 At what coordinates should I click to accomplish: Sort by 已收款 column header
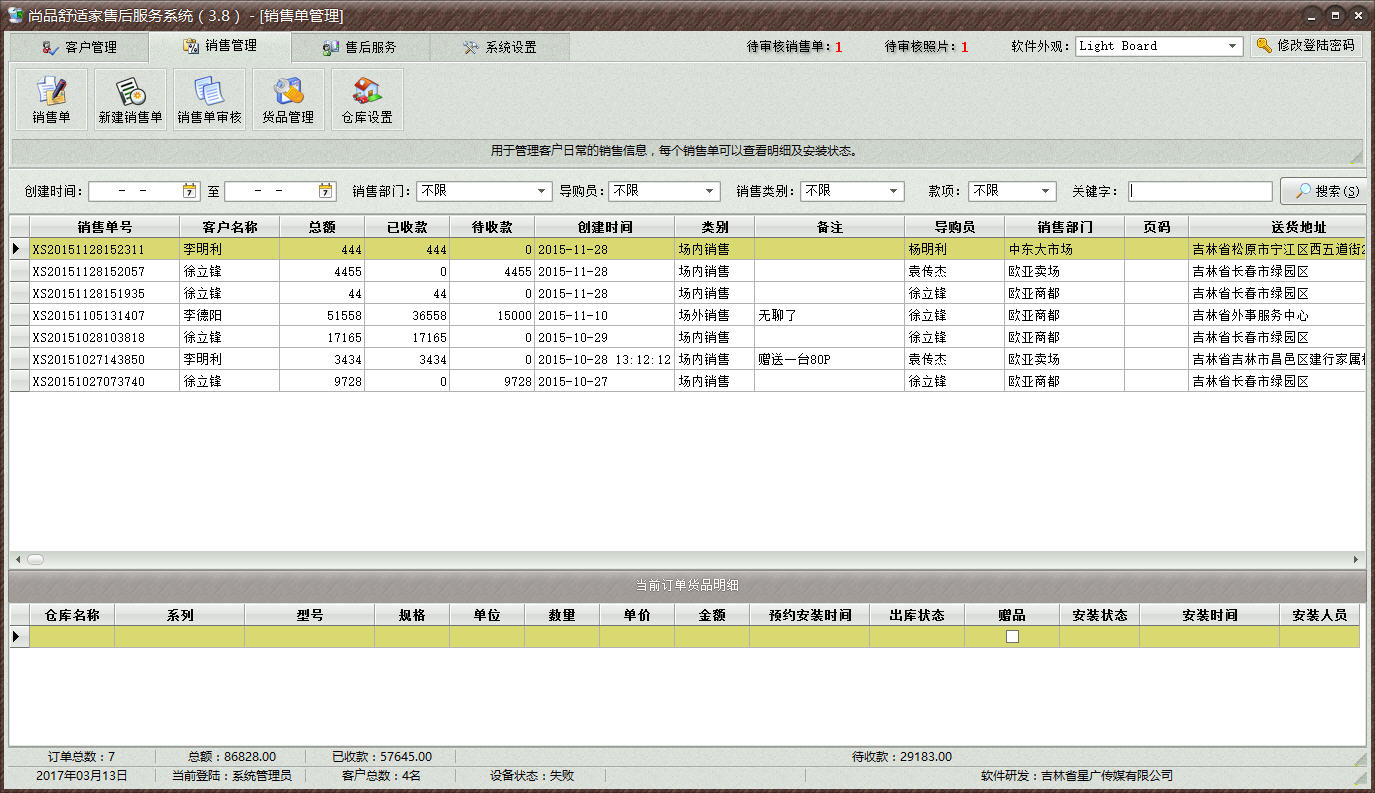407,227
